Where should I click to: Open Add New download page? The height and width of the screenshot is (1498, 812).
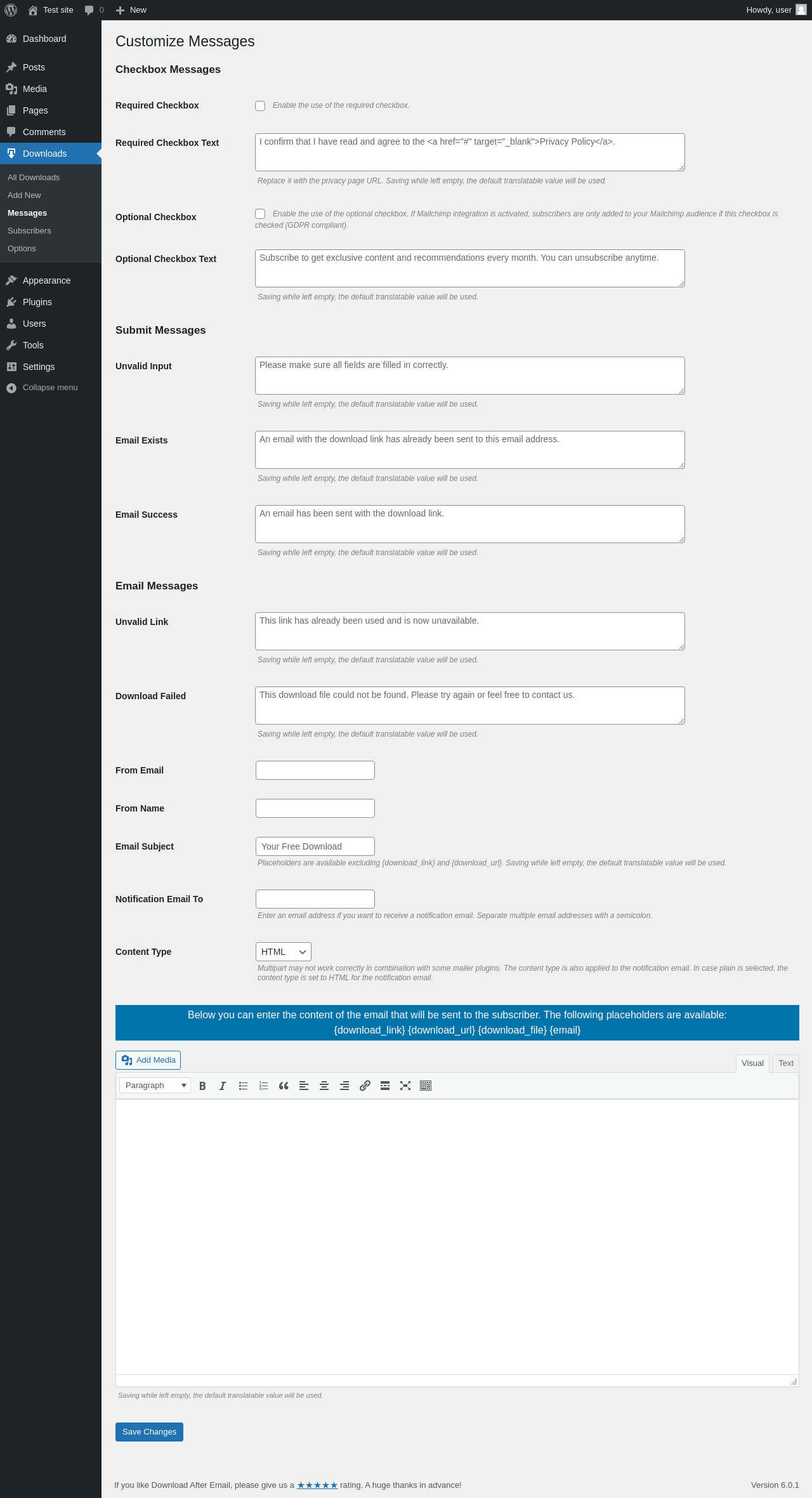(51, 195)
